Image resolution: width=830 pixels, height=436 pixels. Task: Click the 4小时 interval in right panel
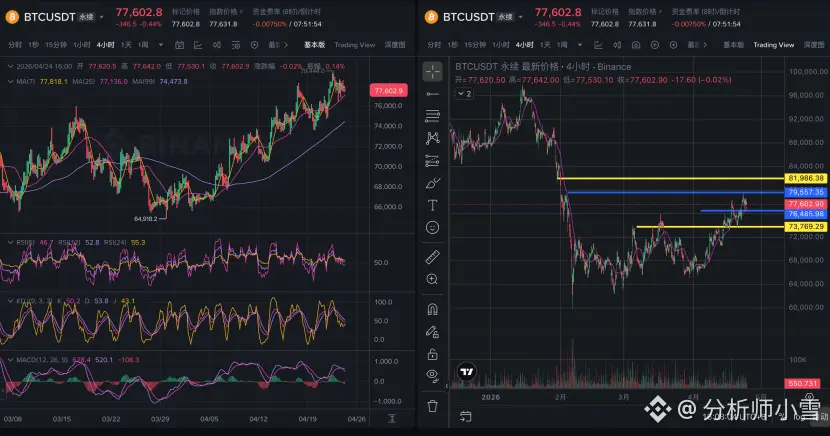coord(524,45)
